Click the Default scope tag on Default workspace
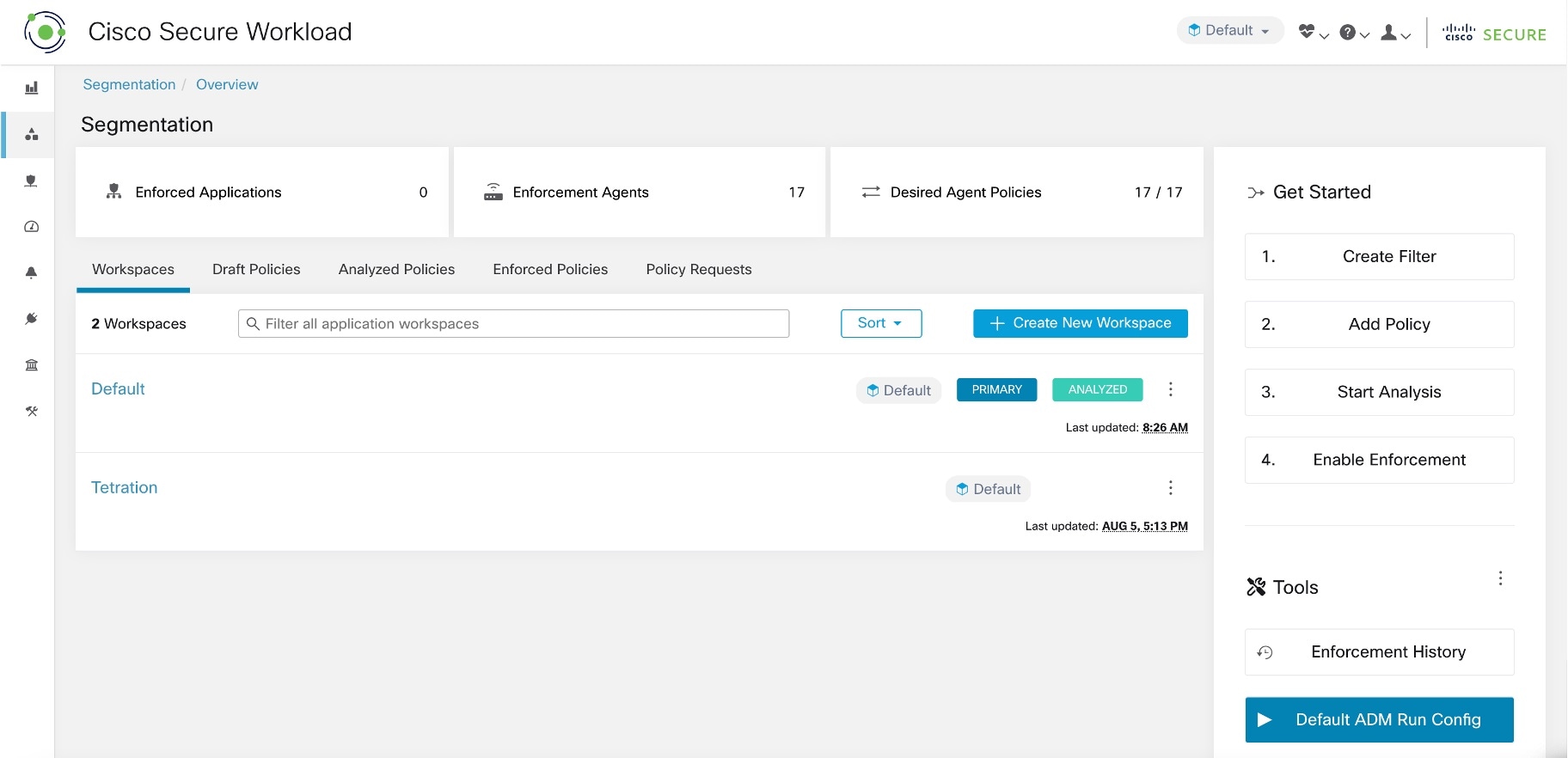 (x=898, y=390)
